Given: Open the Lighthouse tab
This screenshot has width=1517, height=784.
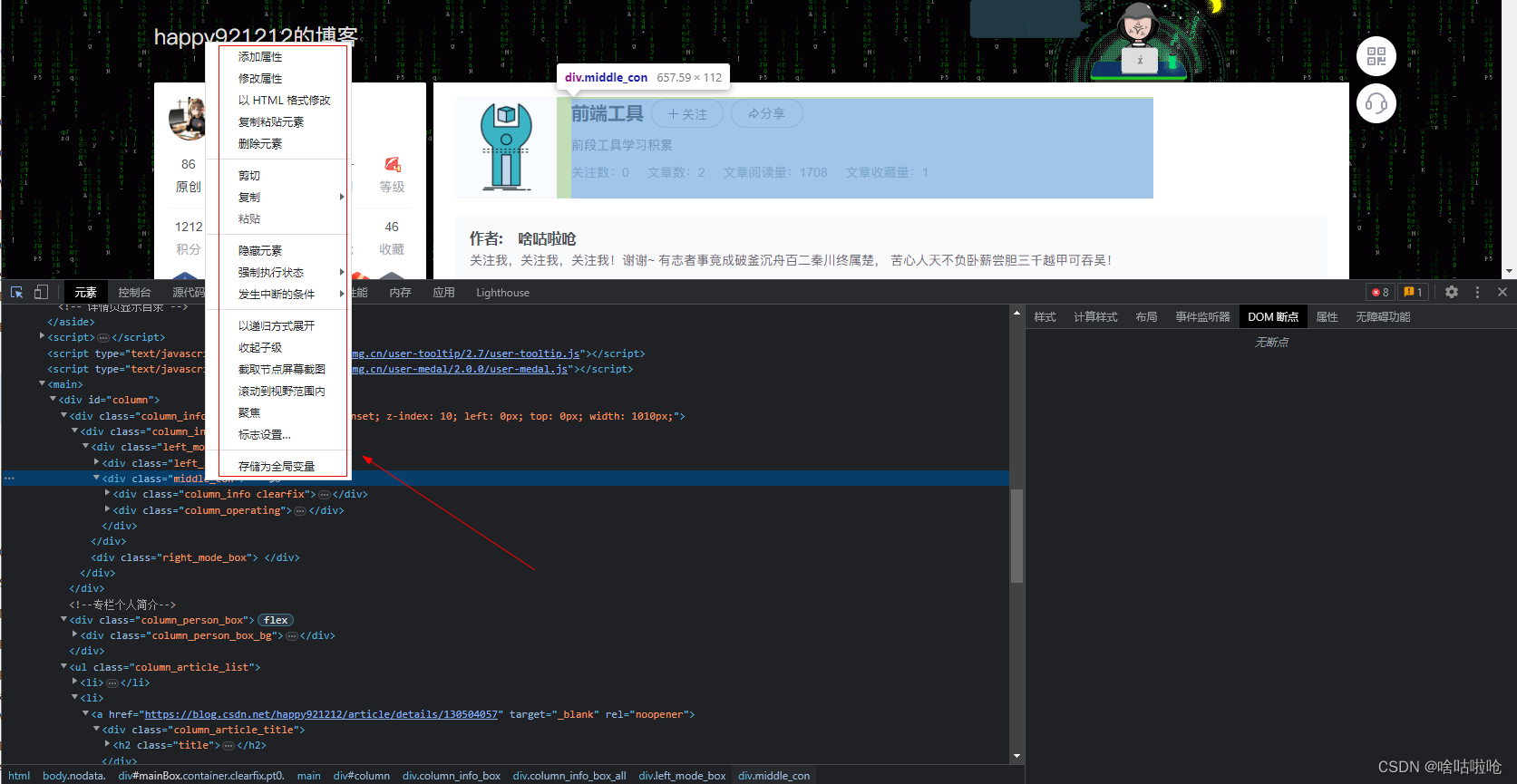Looking at the screenshot, I should (x=502, y=292).
